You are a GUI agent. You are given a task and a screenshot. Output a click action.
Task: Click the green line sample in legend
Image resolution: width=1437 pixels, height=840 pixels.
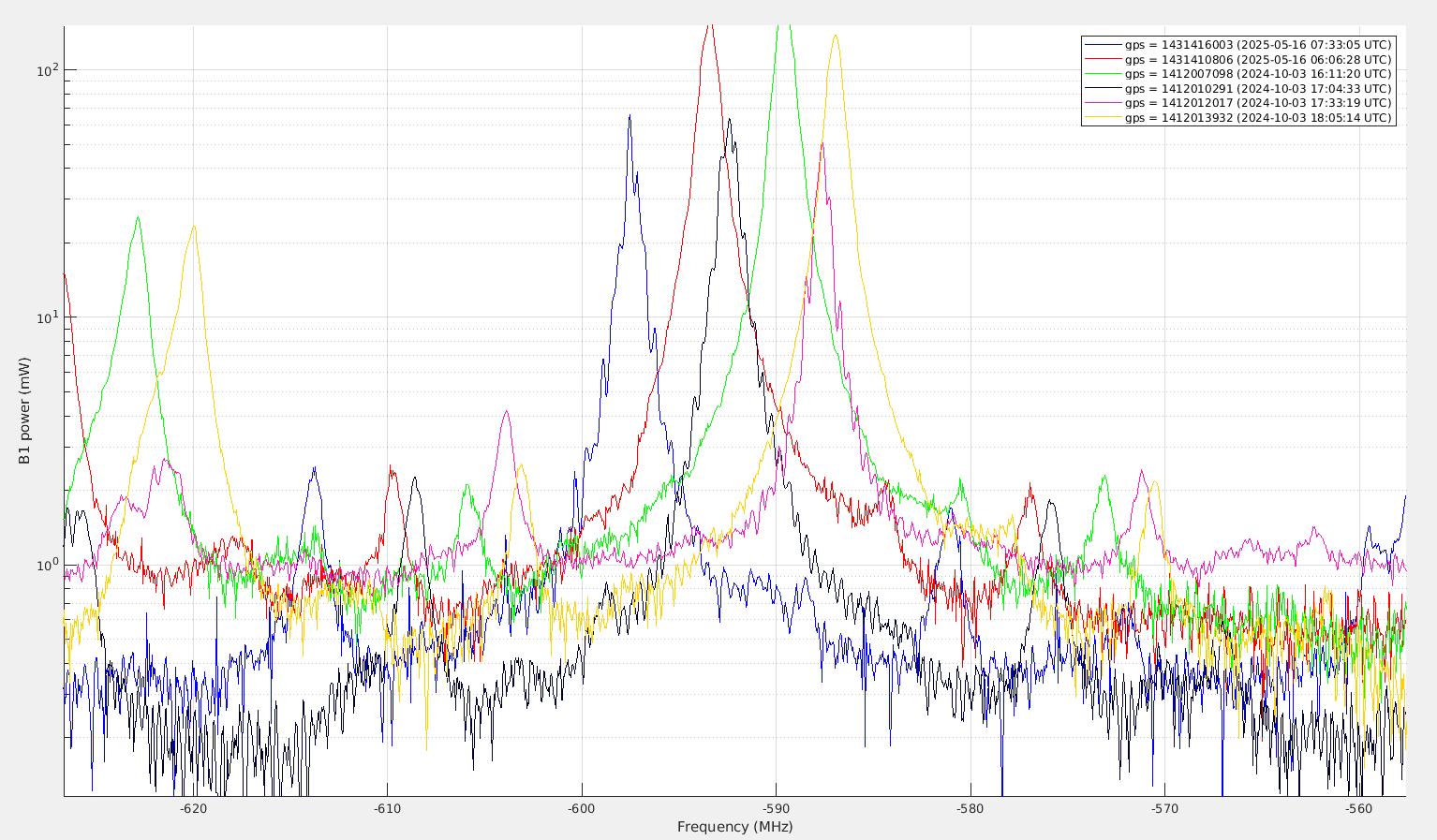click(1104, 74)
